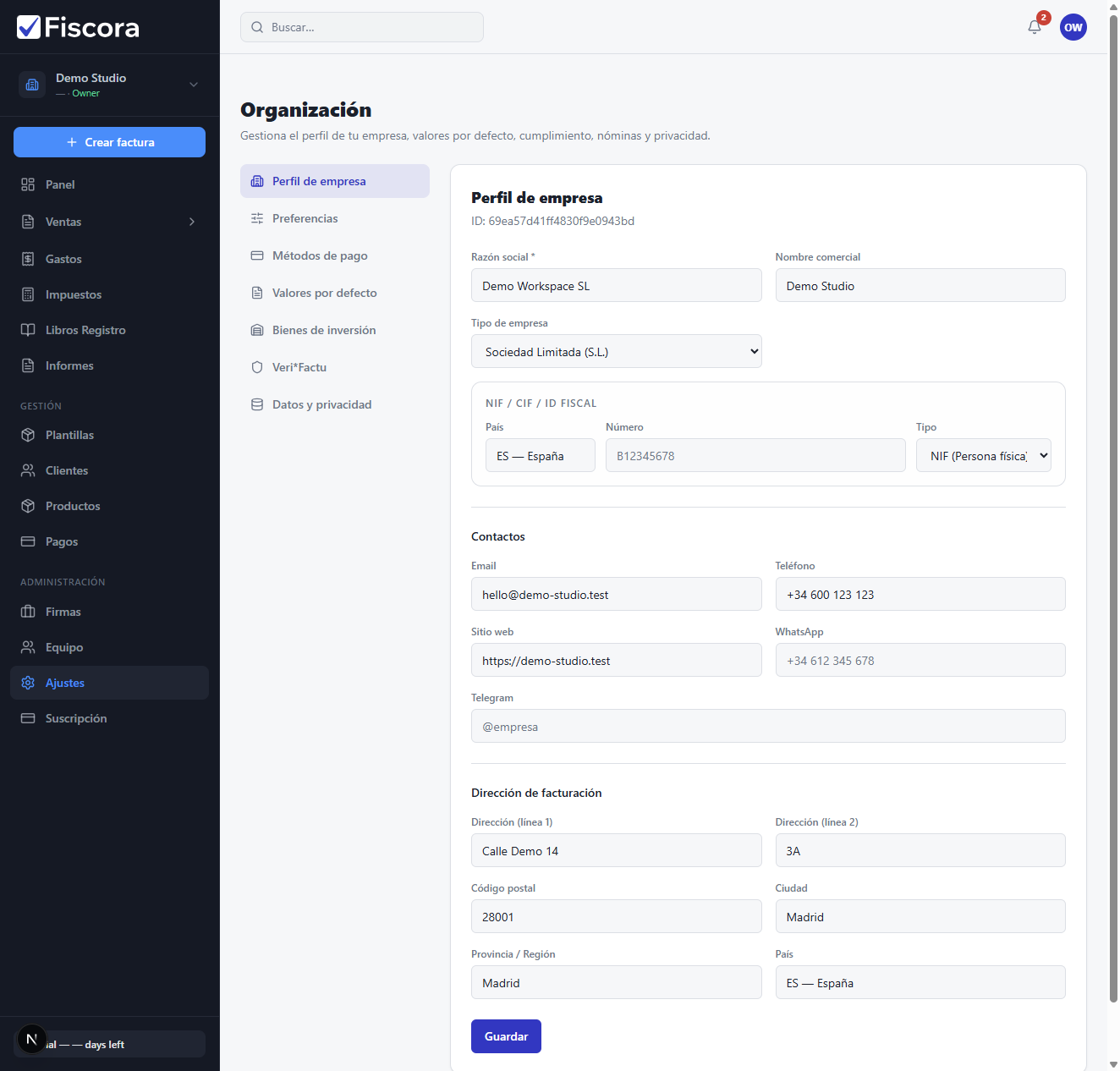This screenshot has height=1071, width=1120.
Task: Click the Código postal field
Action: coord(616,916)
